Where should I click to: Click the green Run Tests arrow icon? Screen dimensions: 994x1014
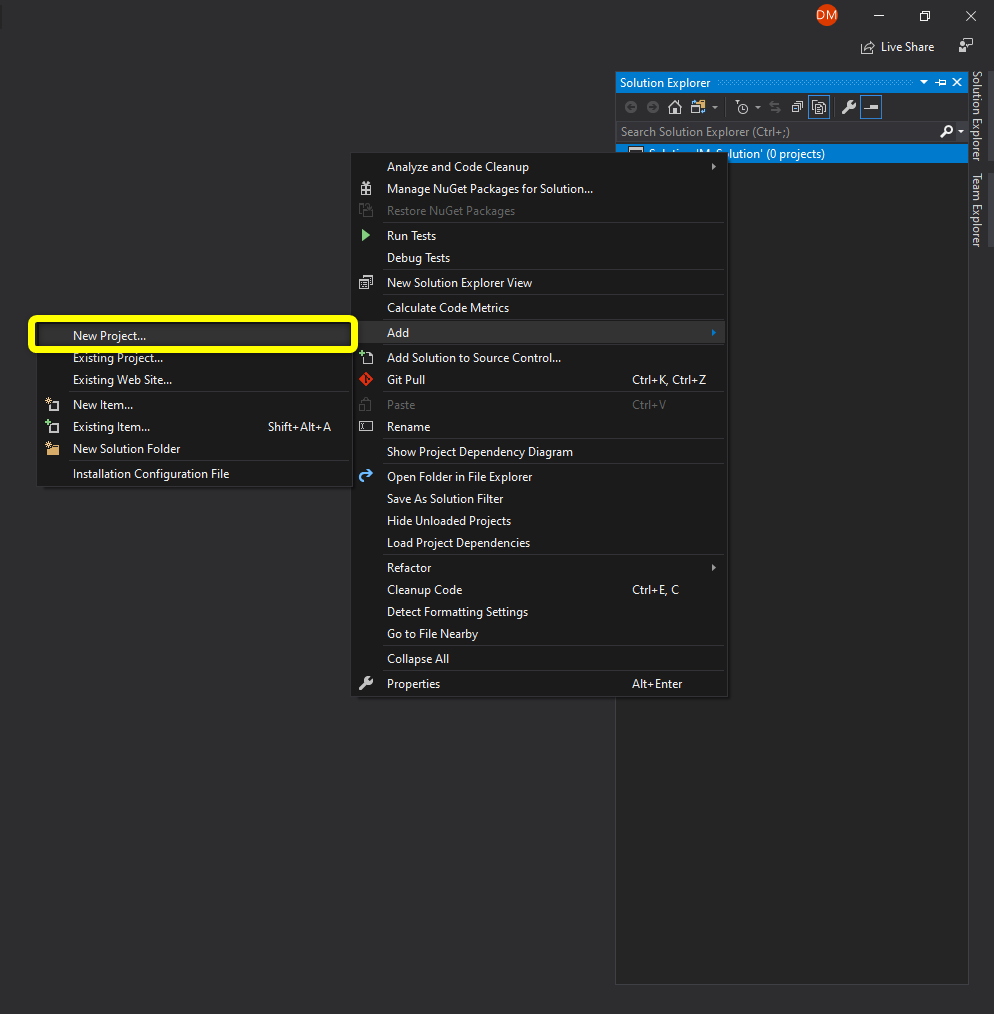coord(366,235)
